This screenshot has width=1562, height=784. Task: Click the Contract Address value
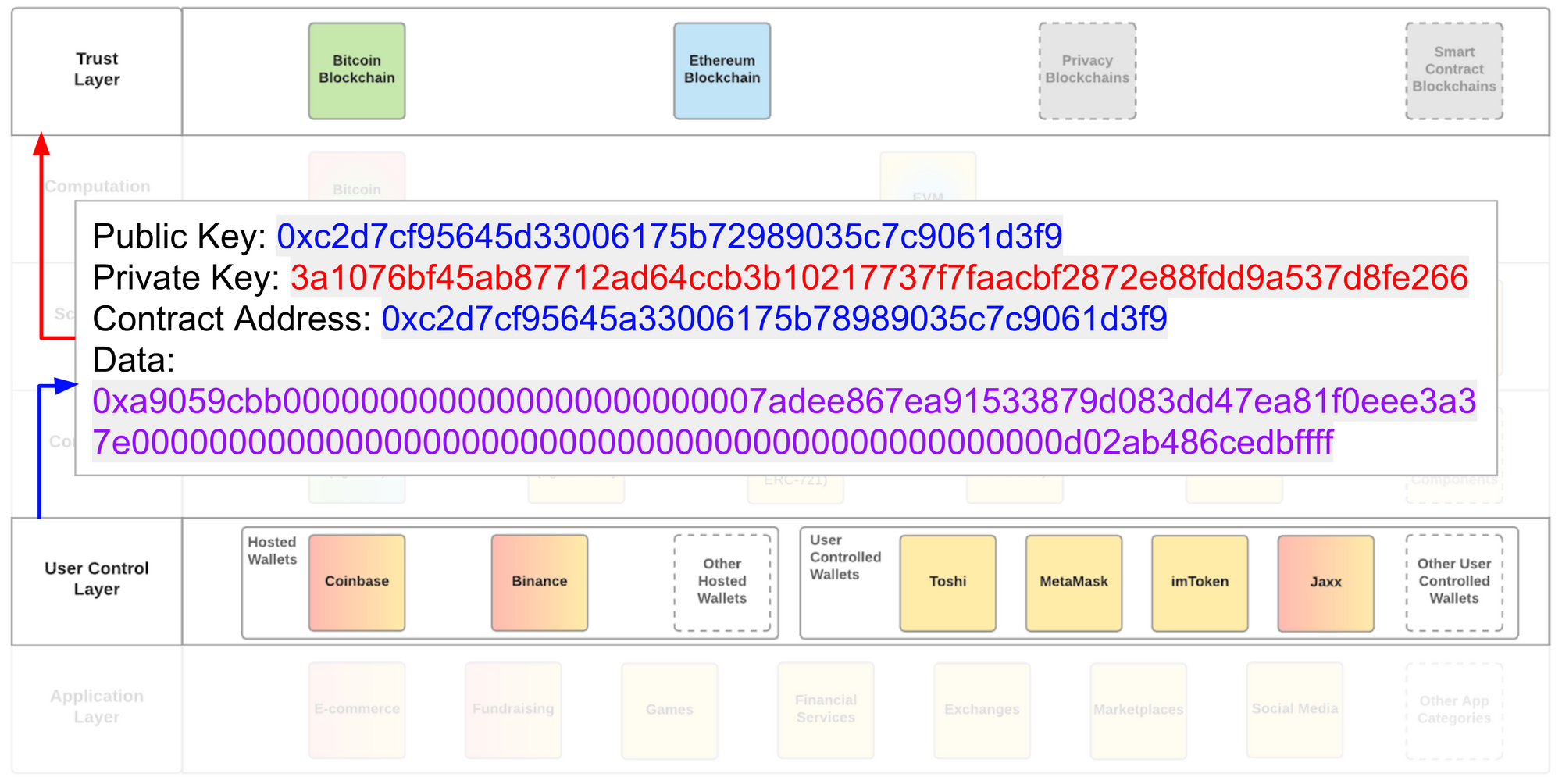pos(775,319)
